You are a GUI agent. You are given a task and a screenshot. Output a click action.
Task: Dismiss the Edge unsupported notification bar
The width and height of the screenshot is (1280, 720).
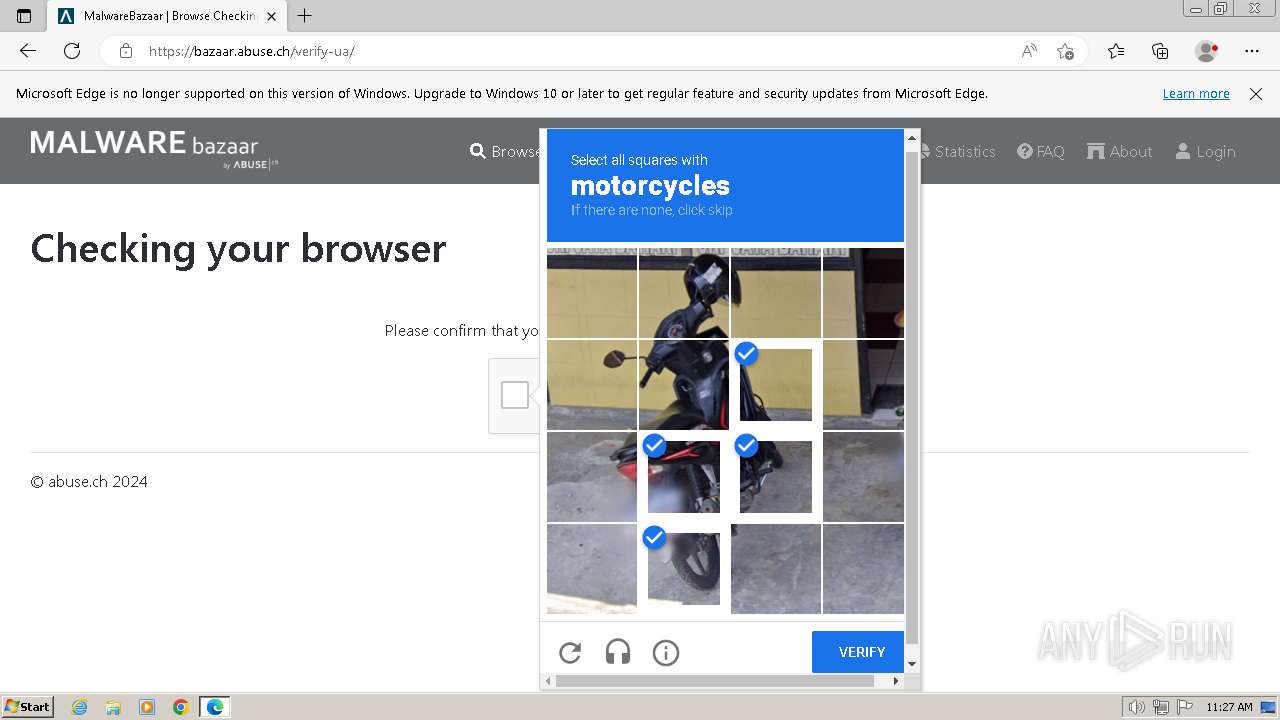point(1256,94)
